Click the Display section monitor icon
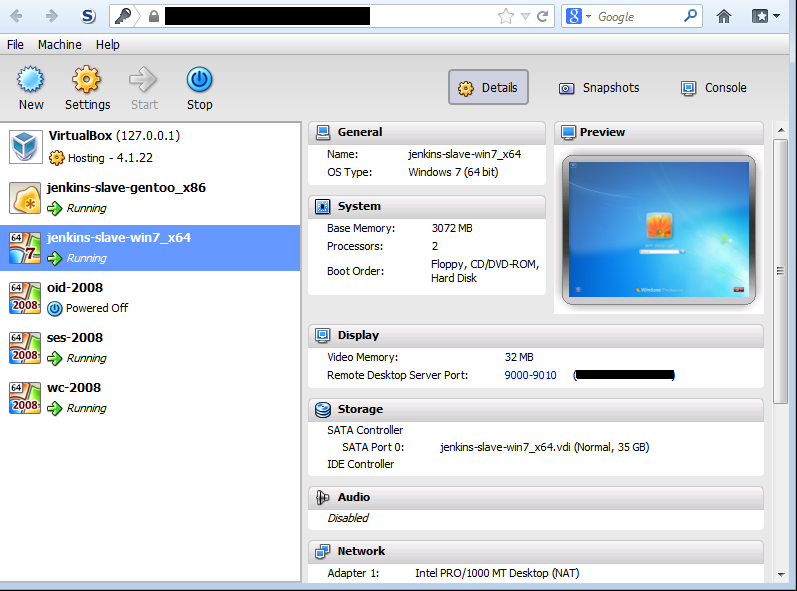797x591 pixels. point(323,335)
